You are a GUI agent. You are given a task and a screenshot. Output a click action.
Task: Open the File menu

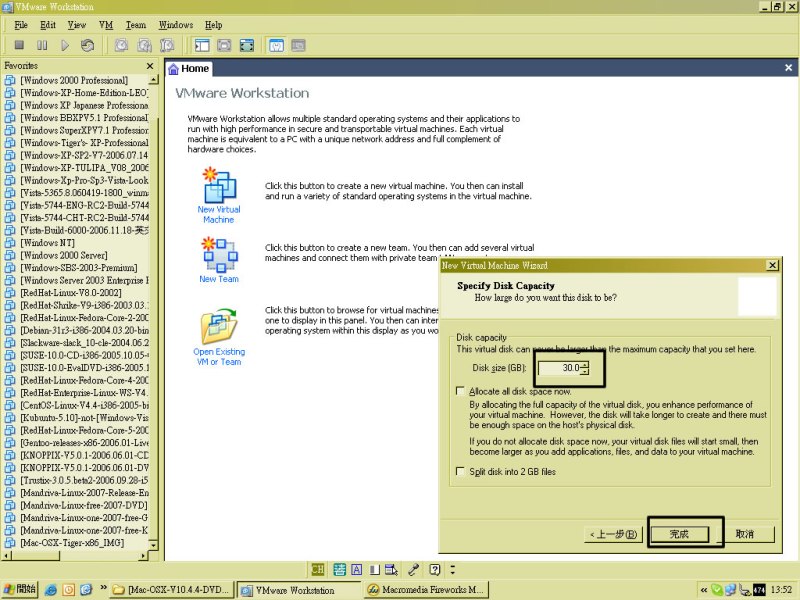tap(21, 25)
